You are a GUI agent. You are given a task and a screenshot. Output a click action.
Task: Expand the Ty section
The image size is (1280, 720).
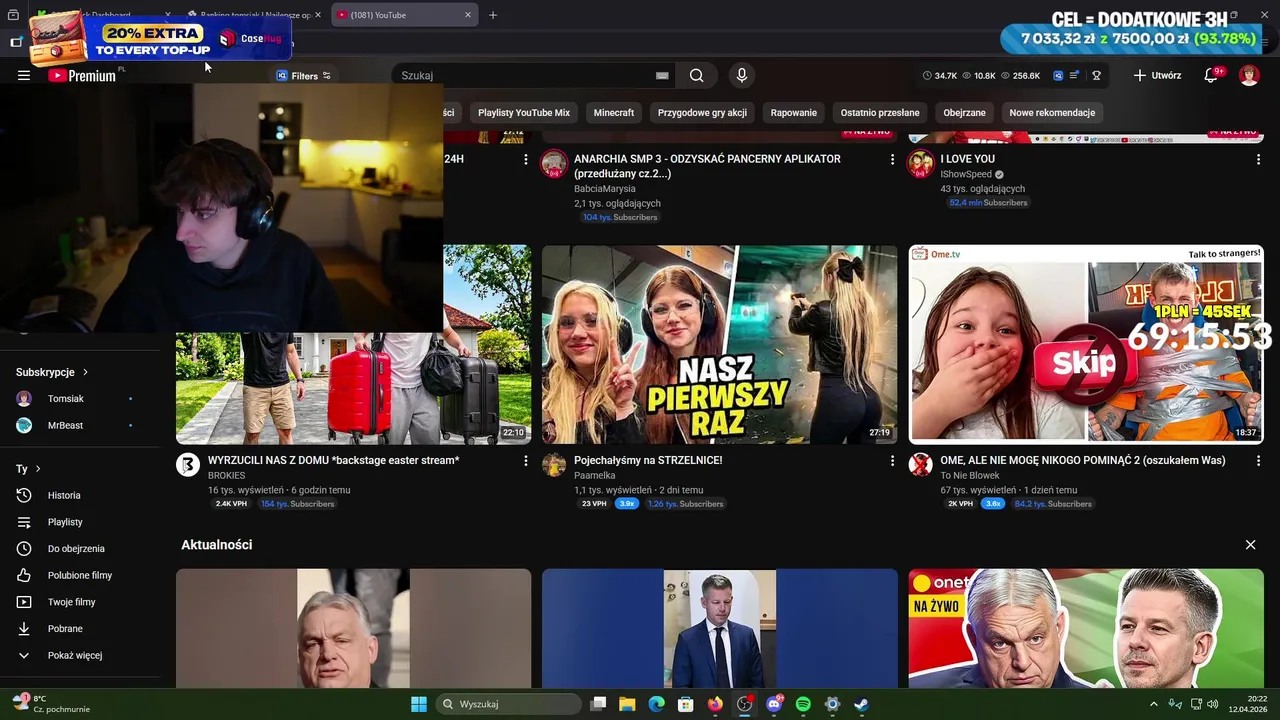tap(28, 469)
